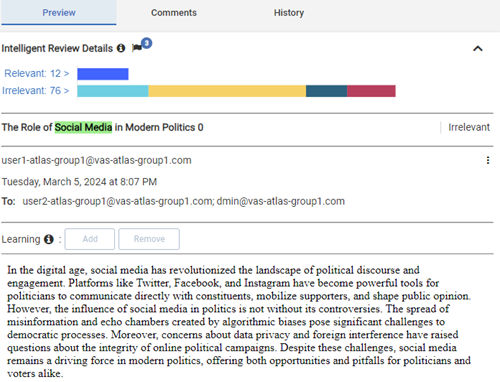Click the email body paragraph text

[x=239, y=322]
